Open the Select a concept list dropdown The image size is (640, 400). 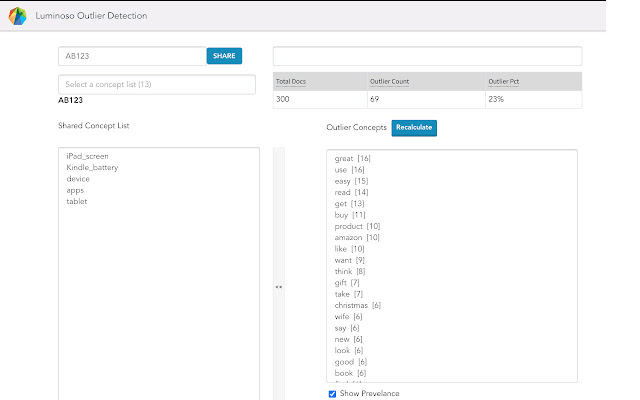[x=156, y=84]
